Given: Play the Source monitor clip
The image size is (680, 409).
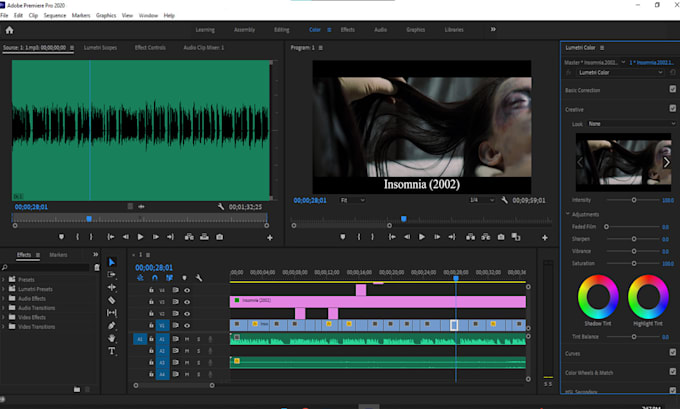Looking at the screenshot, I should click(x=140, y=237).
